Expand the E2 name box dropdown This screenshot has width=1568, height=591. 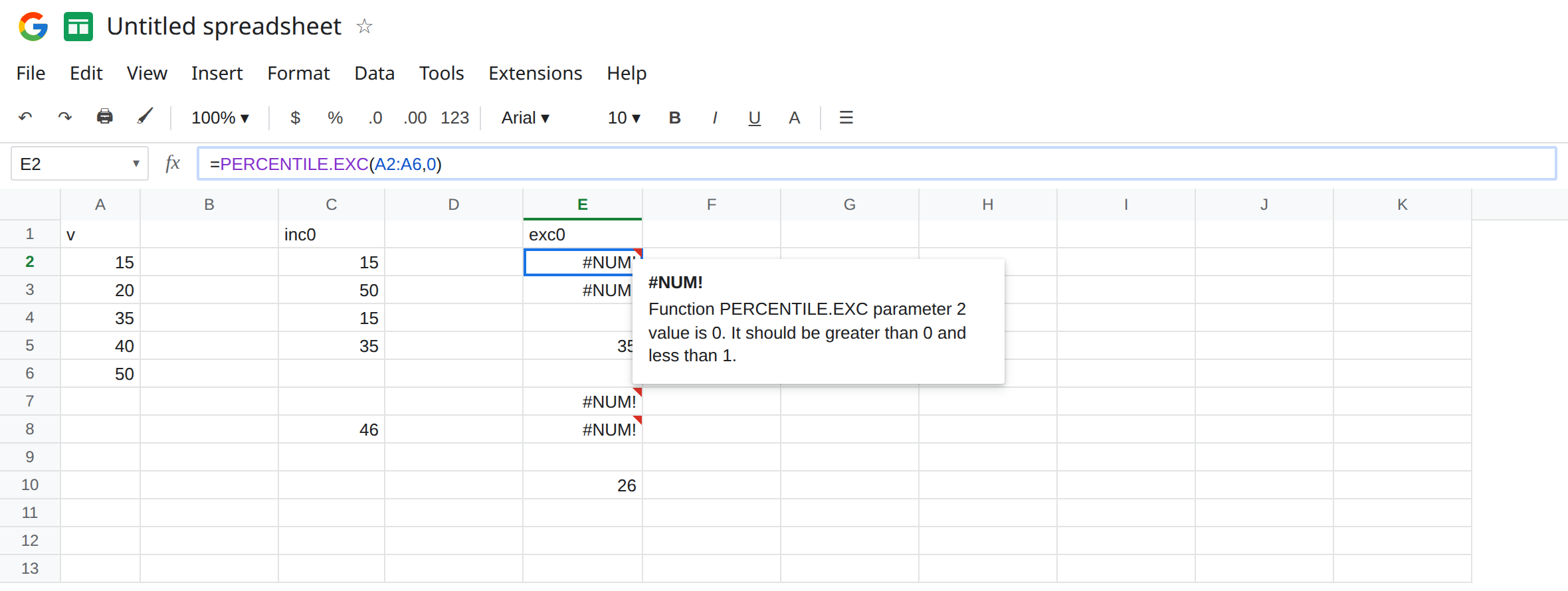point(136,163)
